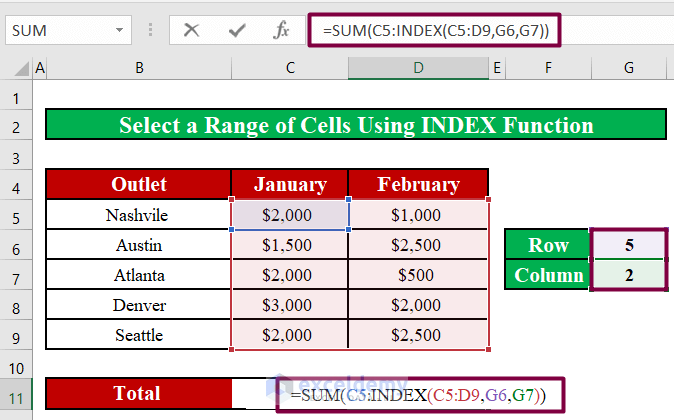Select column D header
Screen dimensions: 674x420
418,69
